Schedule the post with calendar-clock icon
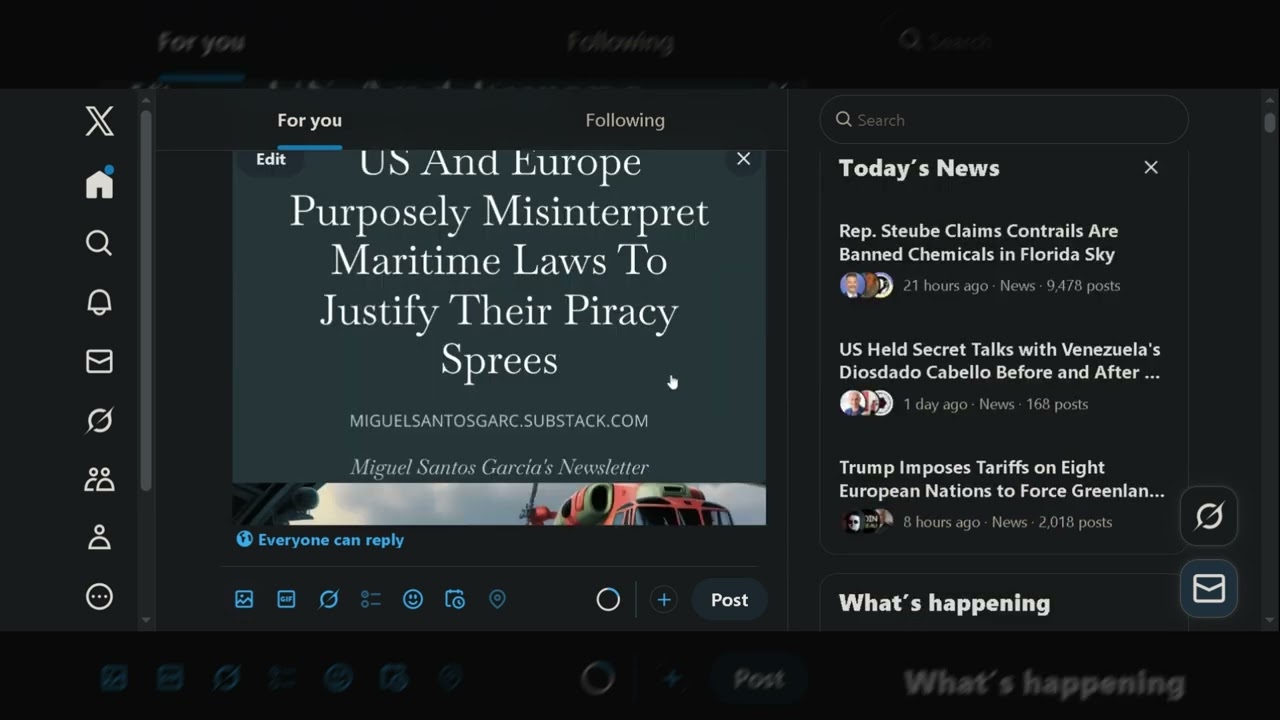Image resolution: width=1280 pixels, height=720 pixels. 455,599
